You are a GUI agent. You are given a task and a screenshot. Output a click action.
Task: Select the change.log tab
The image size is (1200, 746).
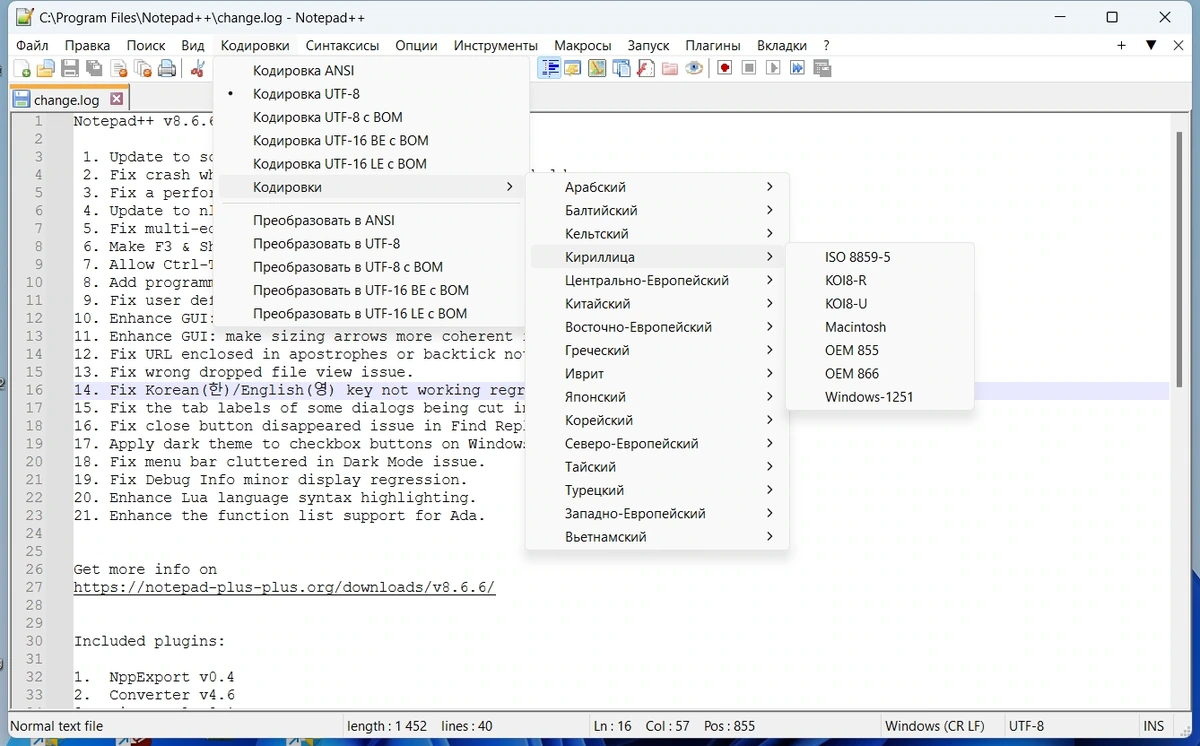[x=67, y=99]
